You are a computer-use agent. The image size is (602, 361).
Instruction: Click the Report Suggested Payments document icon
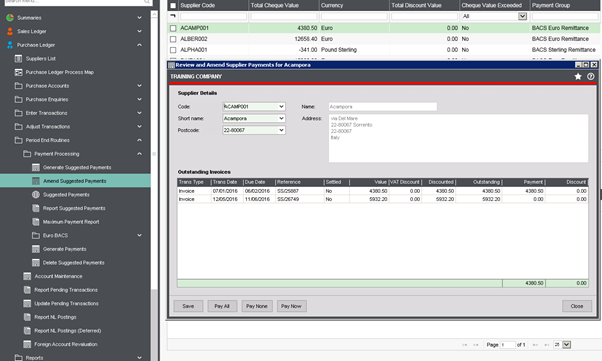coord(36,208)
